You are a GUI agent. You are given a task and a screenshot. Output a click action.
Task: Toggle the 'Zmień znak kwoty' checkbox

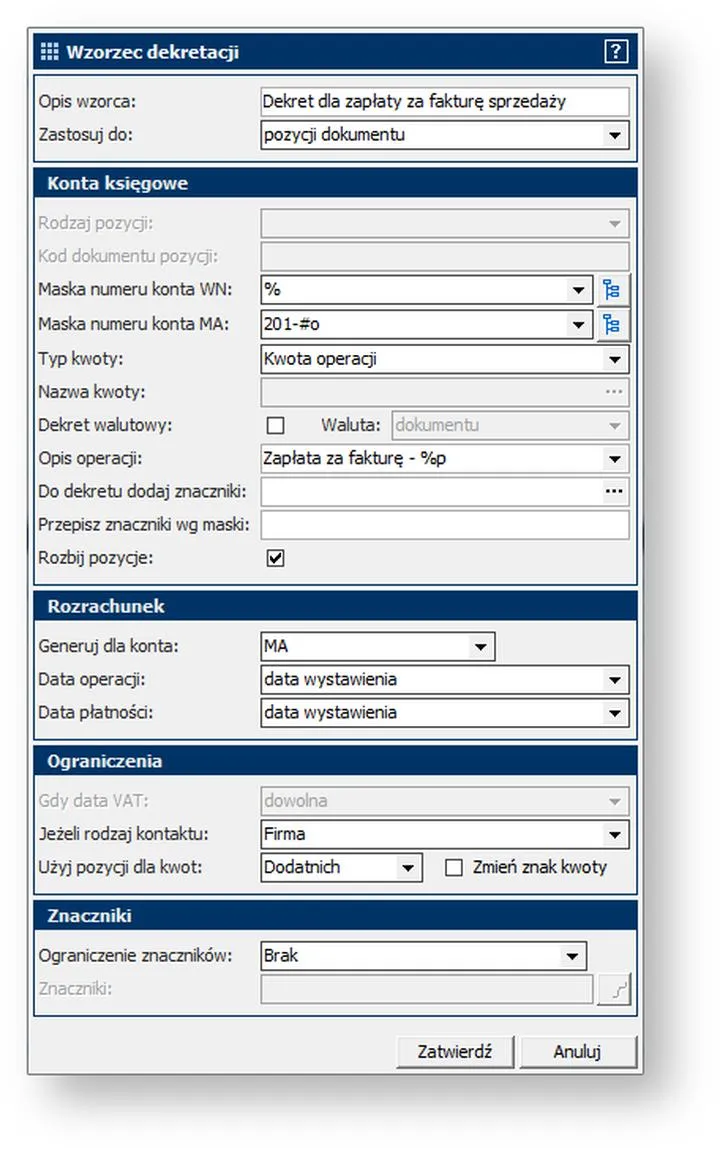tap(454, 867)
